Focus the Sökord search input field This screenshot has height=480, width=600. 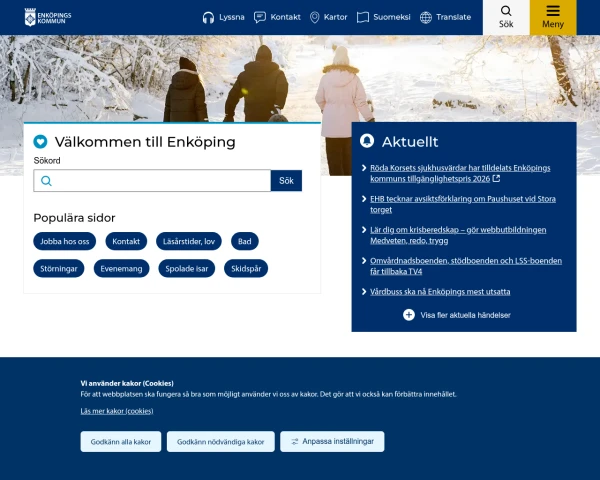[152, 181]
